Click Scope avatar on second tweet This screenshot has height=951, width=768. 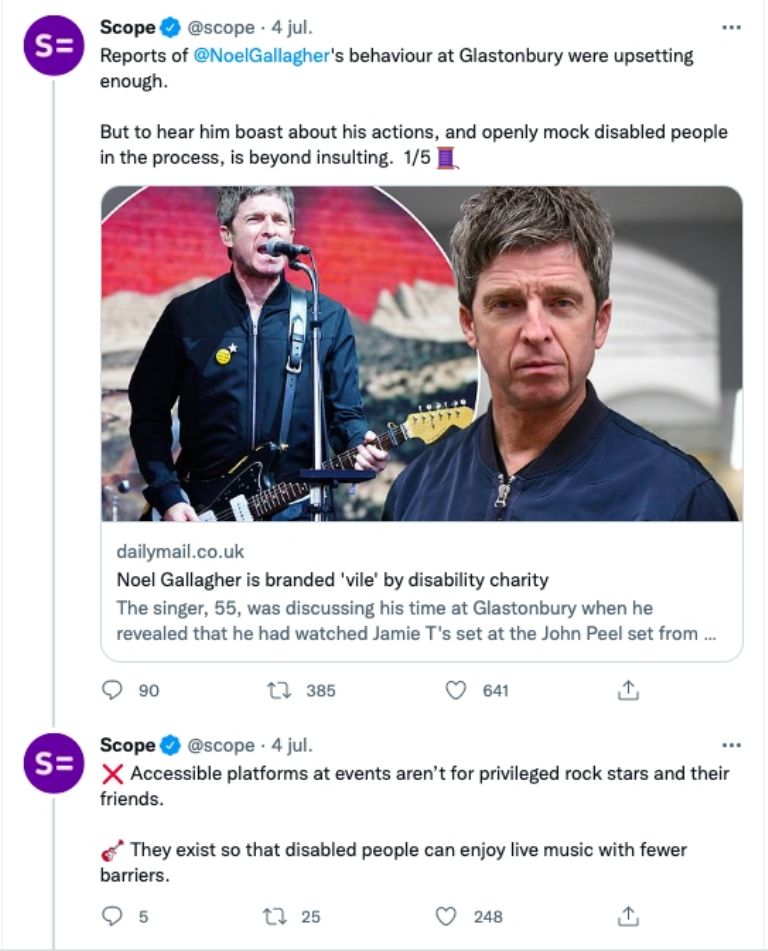(53, 763)
